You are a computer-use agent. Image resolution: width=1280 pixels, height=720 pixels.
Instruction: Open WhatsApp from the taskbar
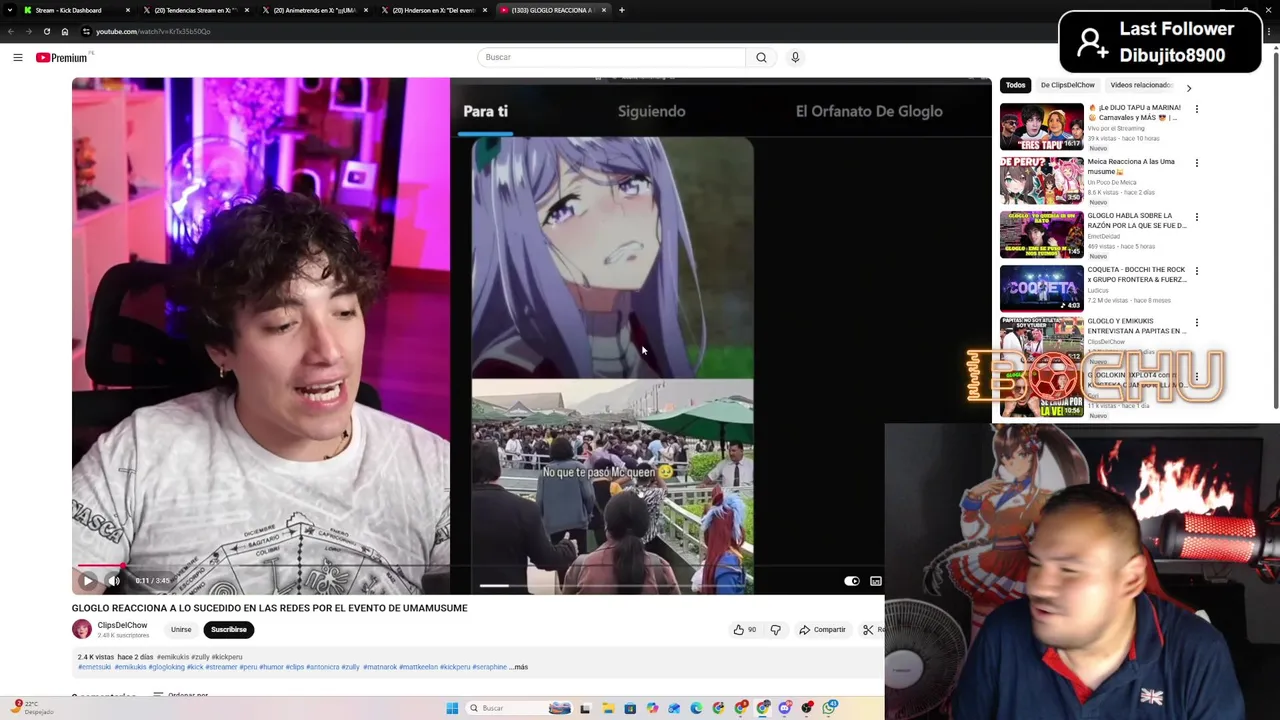[x=830, y=708]
